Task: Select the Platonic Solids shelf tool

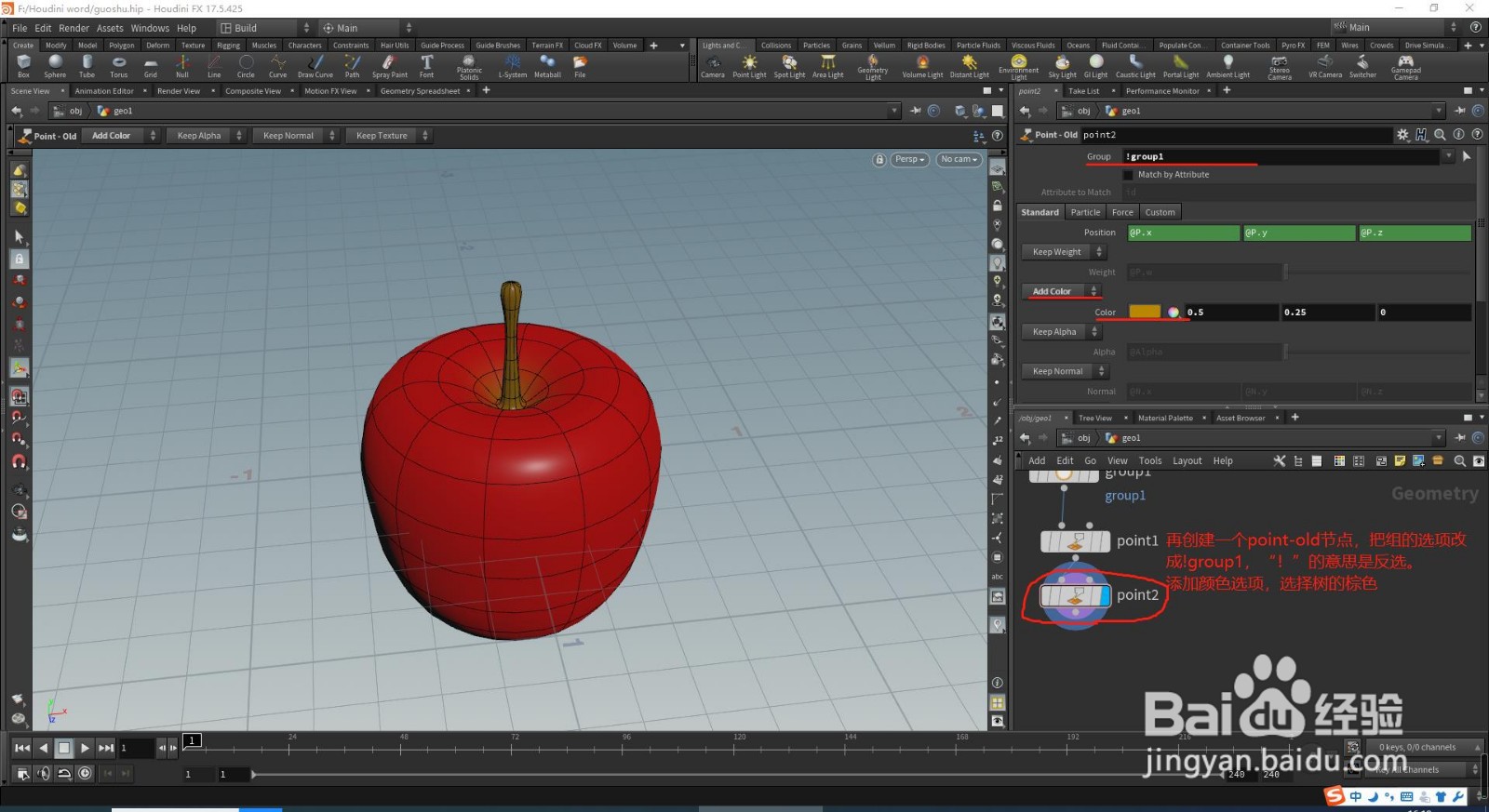Action: click(x=469, y=67)
